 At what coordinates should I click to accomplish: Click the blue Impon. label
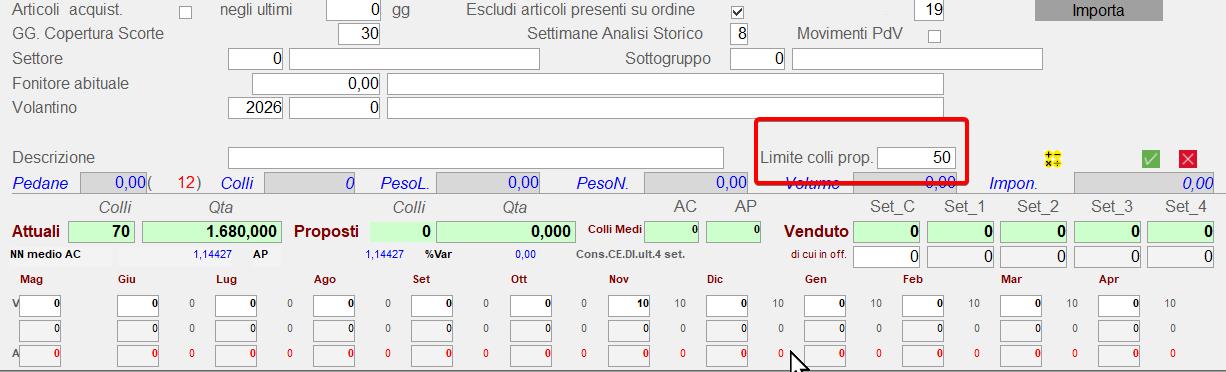1013,184
